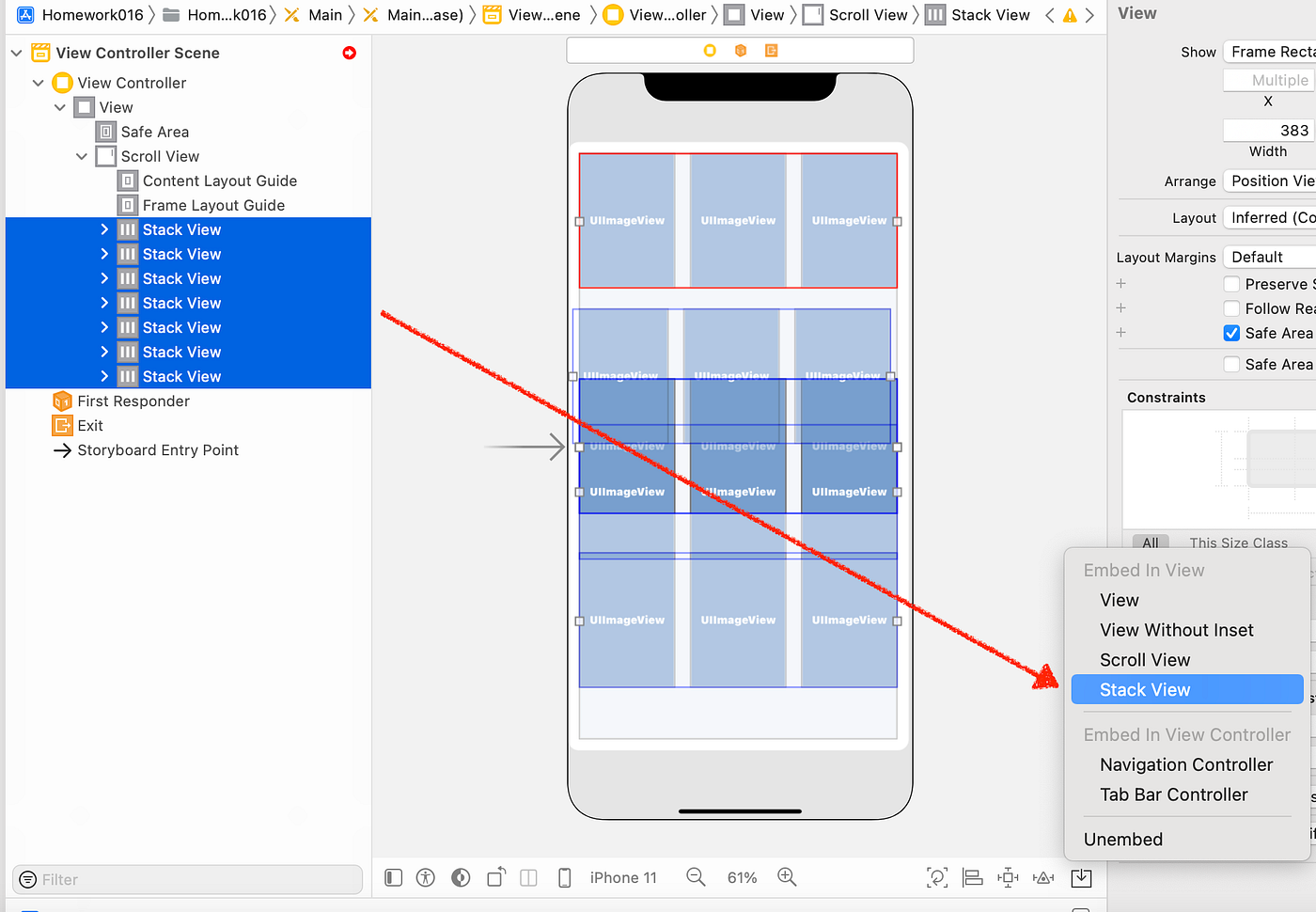Viewport: 1316px width, 912px height.
Task: Click iPhone 11 device selector
Action: point(623,876)
